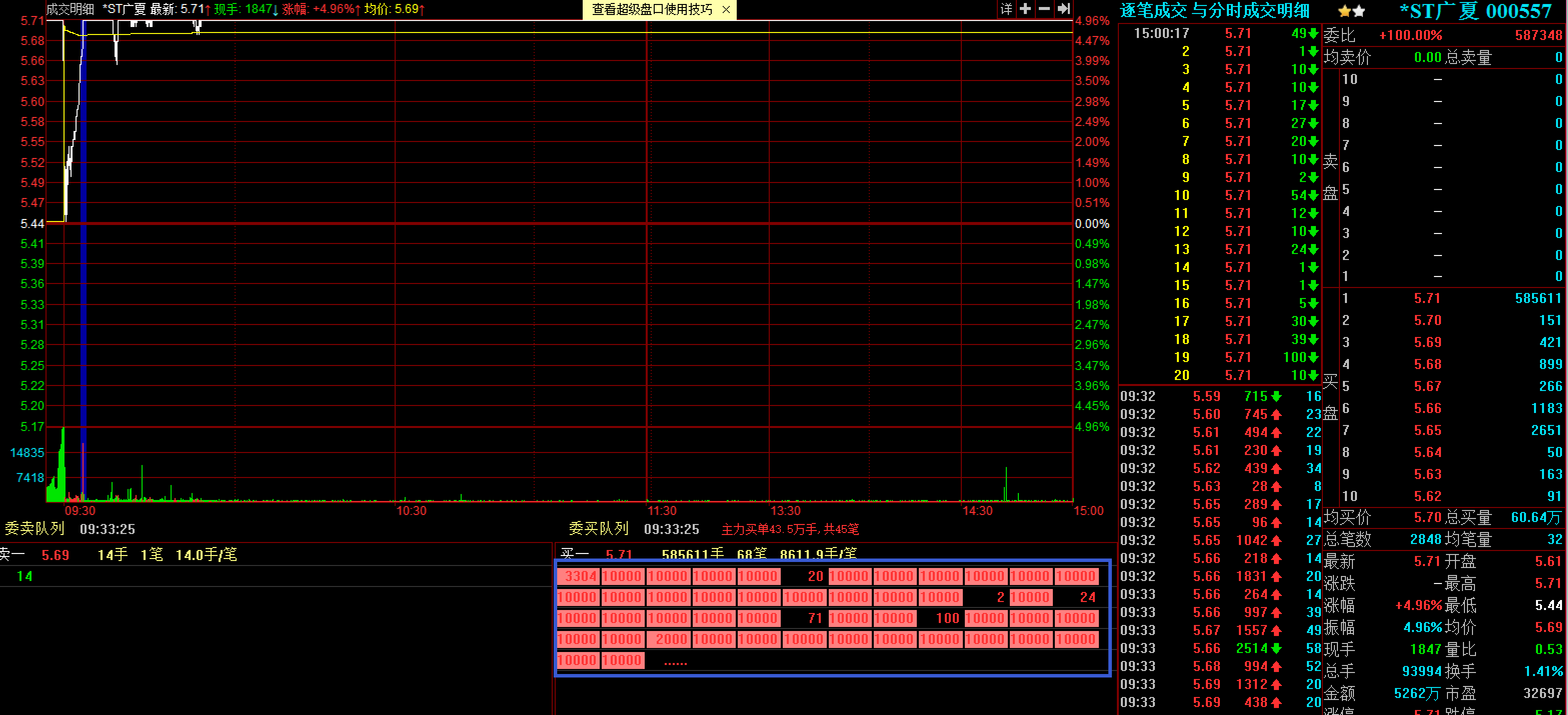1568x715 pixels.
Task: Click the 成交明细 label at top left
Action: pyautogui.click(x=70, y=9)
